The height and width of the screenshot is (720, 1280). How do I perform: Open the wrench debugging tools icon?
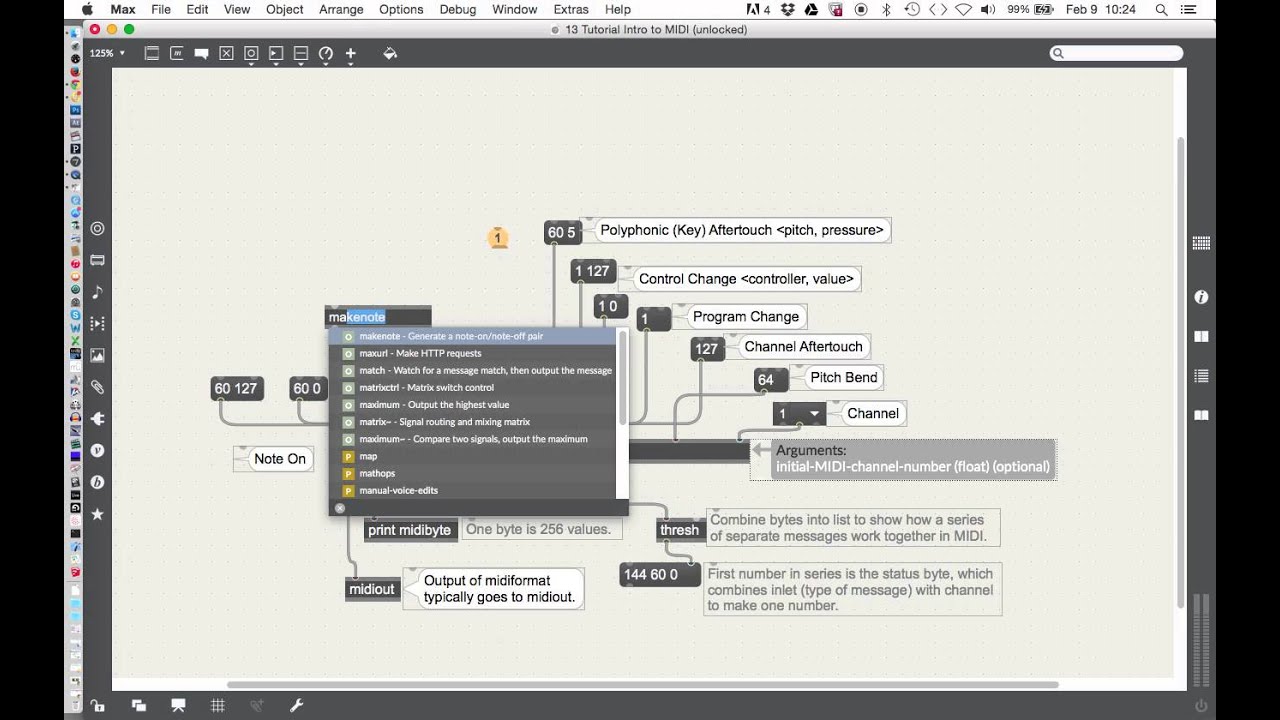(297, 705)
